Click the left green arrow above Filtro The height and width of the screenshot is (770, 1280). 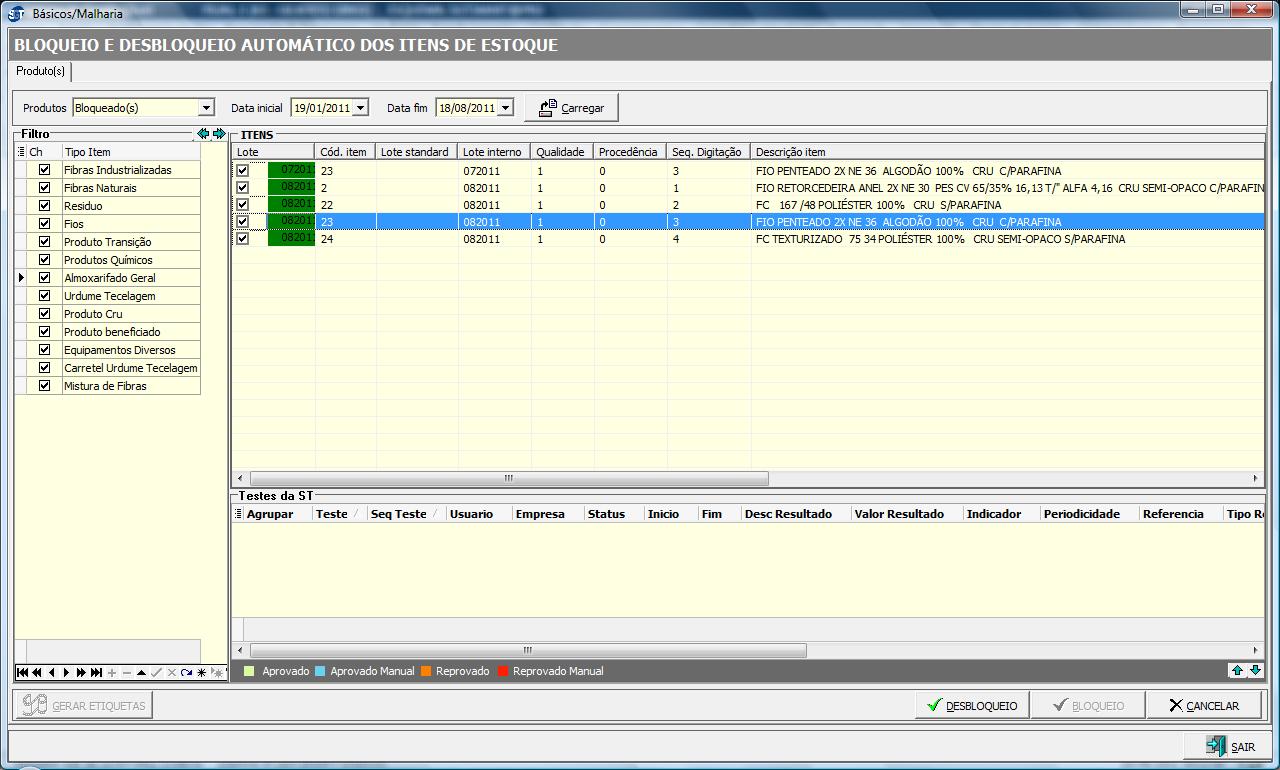coord(203,133)
